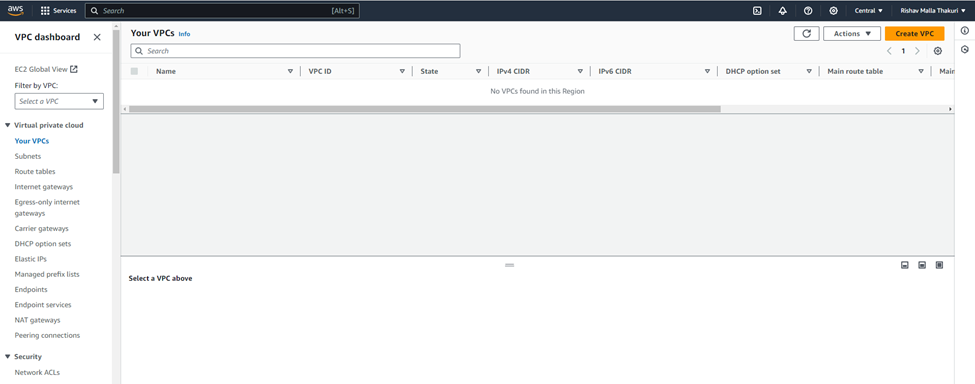Open the Actions dropdown
The image size is (975, 384).
tap(852, 34)
